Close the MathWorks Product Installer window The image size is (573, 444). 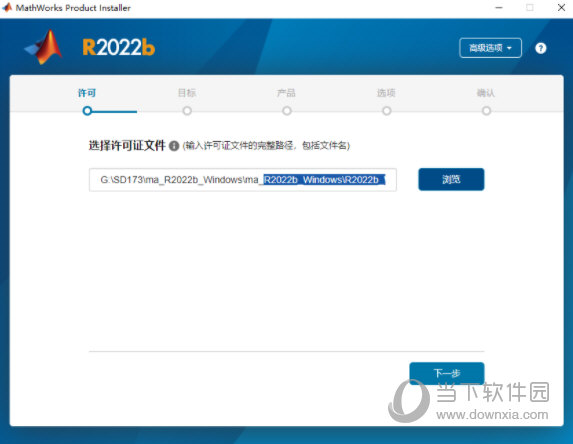pos(562,8)
